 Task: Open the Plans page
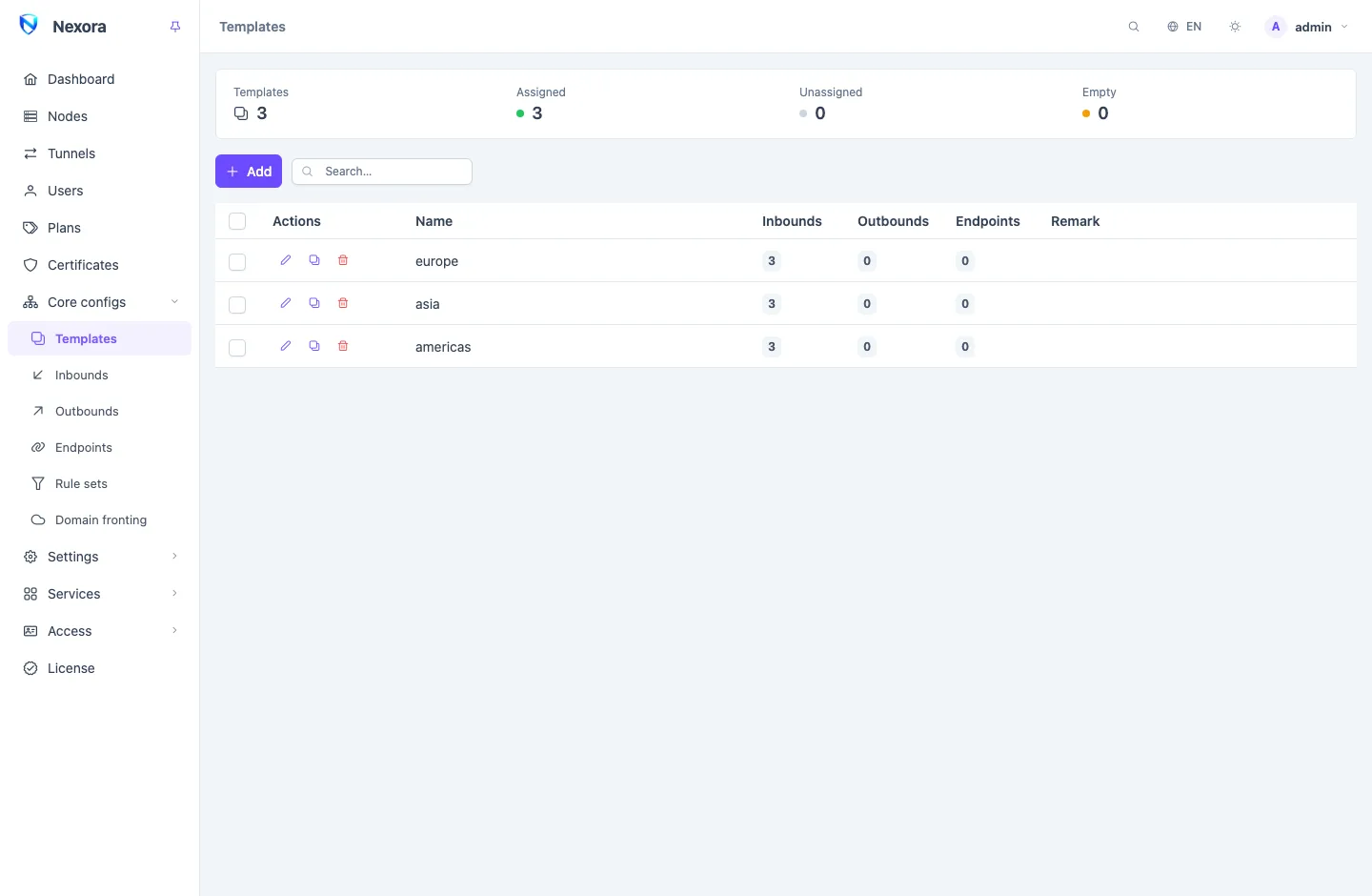100,228
